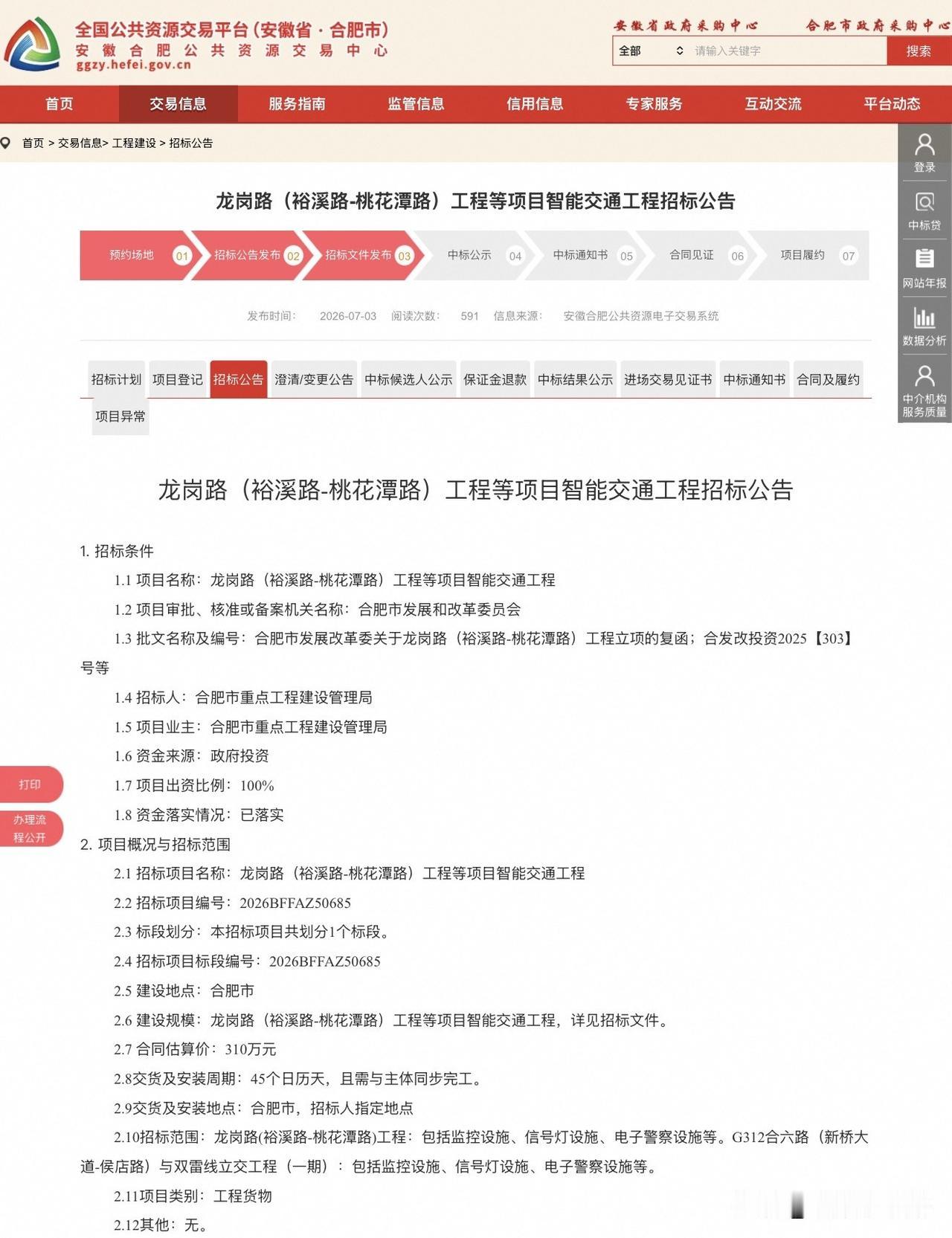Click 合肥市政府采购中心 header link
Image resolution: width=952 pixels, height=1238 pixels.
pyautogui.click(x=878, y=25)
